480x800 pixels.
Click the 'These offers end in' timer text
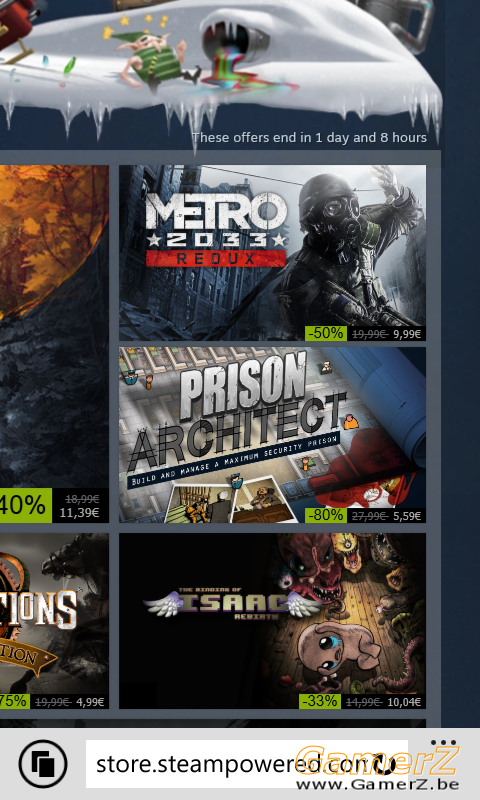[x=309, y=138]
